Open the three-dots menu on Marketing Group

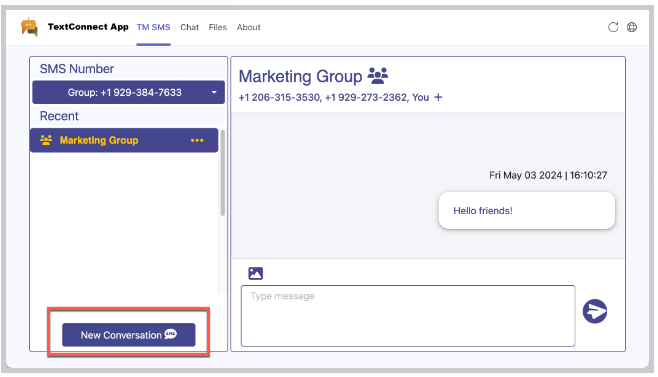point(197,140)
